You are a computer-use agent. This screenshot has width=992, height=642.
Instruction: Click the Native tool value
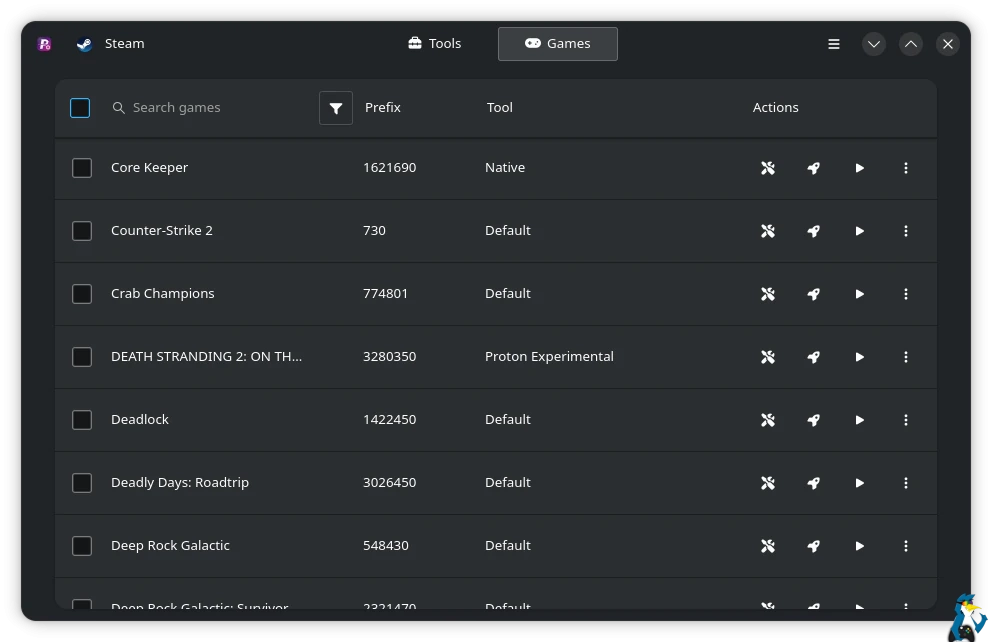tap(505, 168)
